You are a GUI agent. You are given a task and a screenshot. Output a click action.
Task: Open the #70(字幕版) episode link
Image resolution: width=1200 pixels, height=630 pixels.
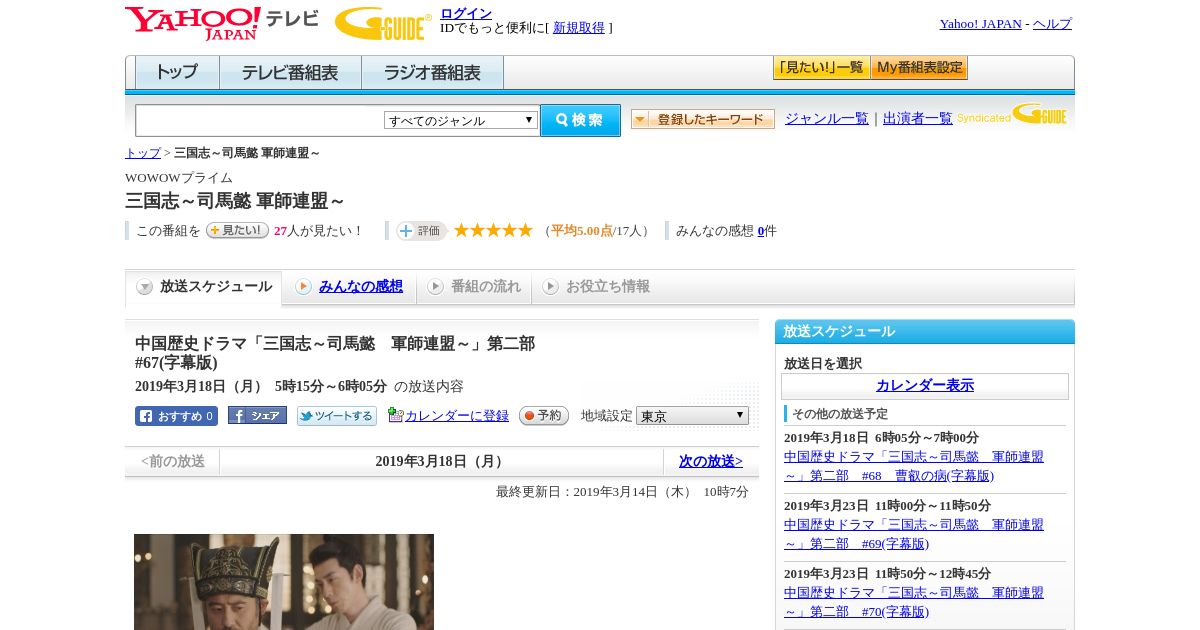click(914, 602)
